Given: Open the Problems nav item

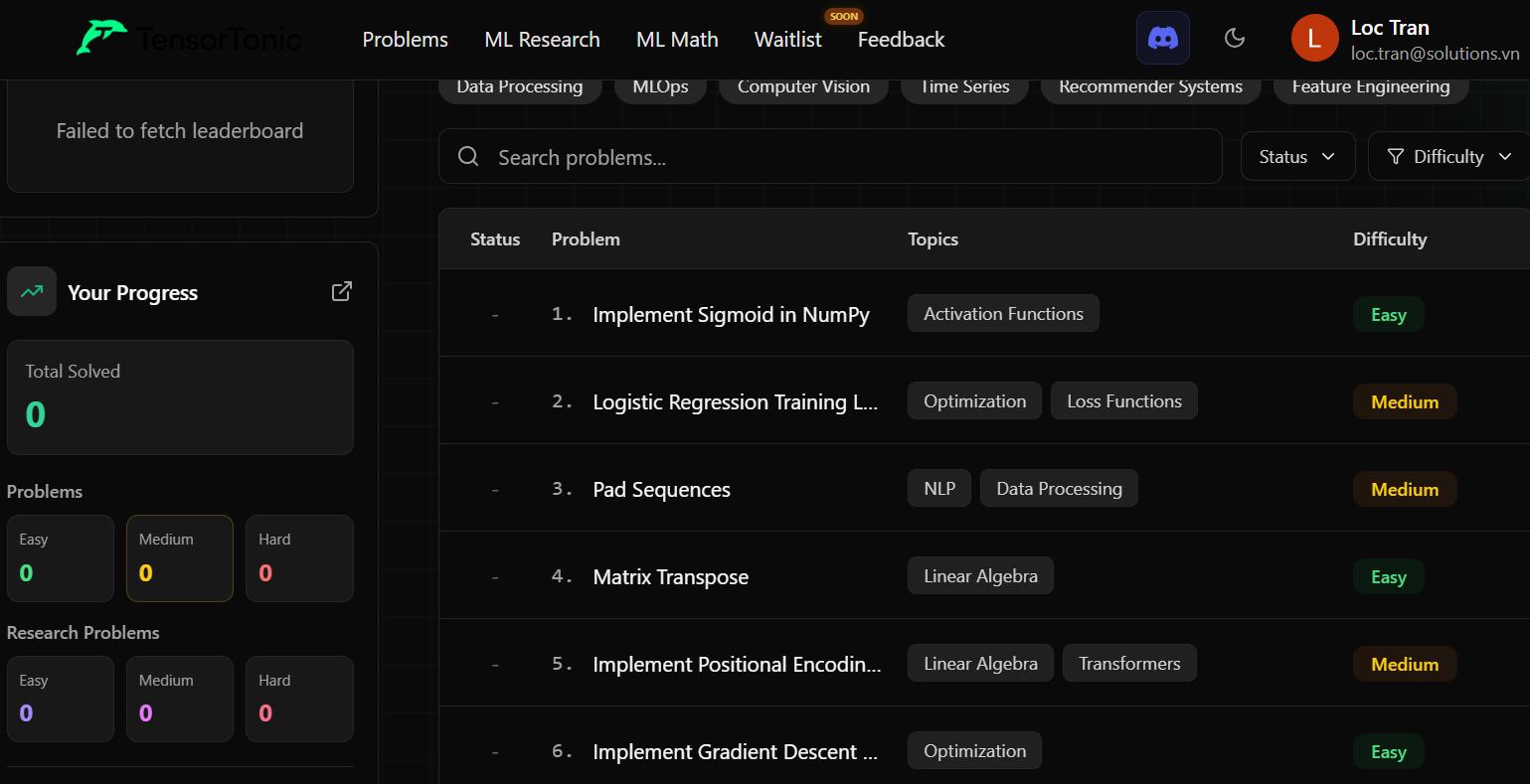Looking at the screenshot, I should [405, 40].
